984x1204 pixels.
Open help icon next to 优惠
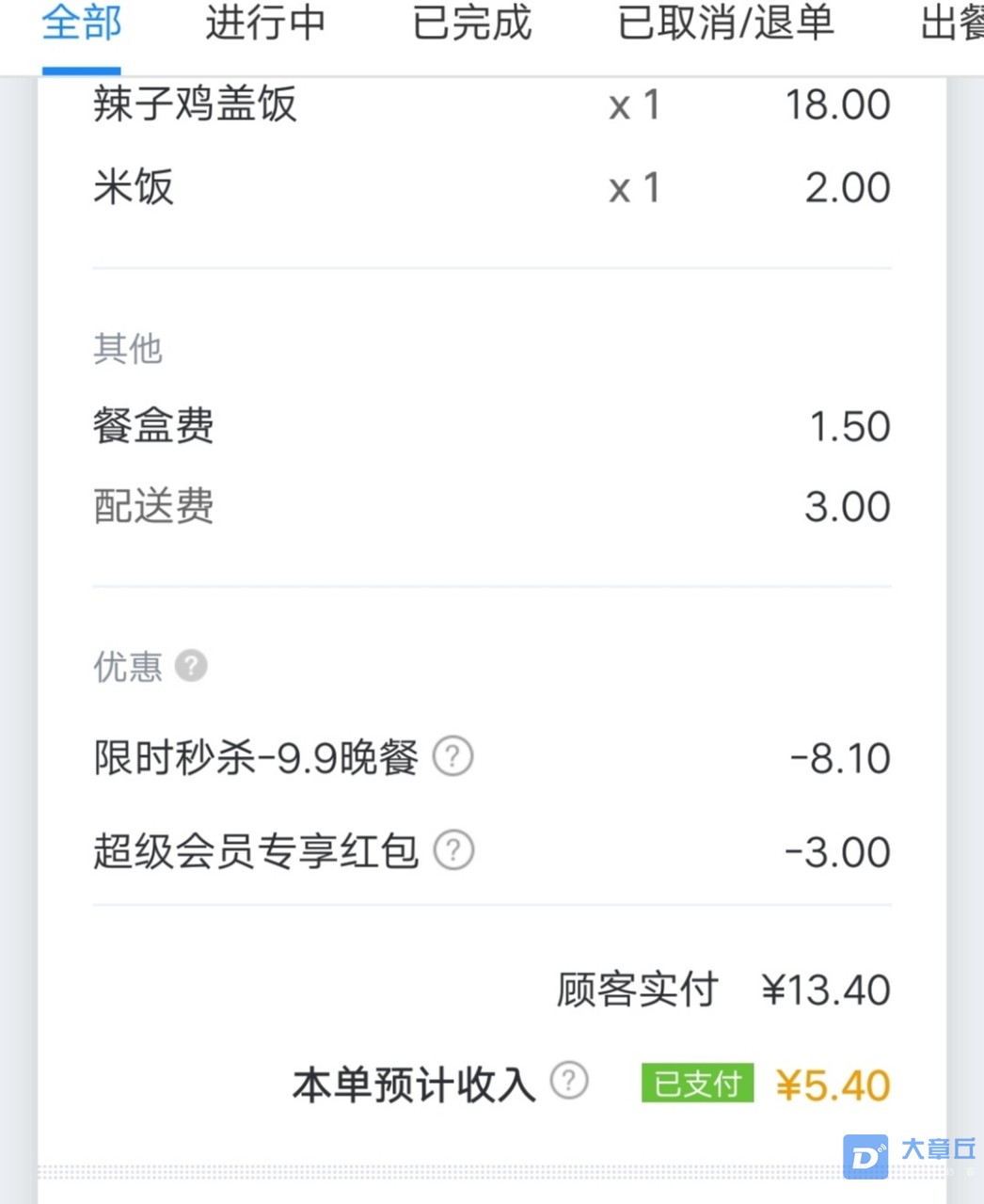click(x=191, y=666)
